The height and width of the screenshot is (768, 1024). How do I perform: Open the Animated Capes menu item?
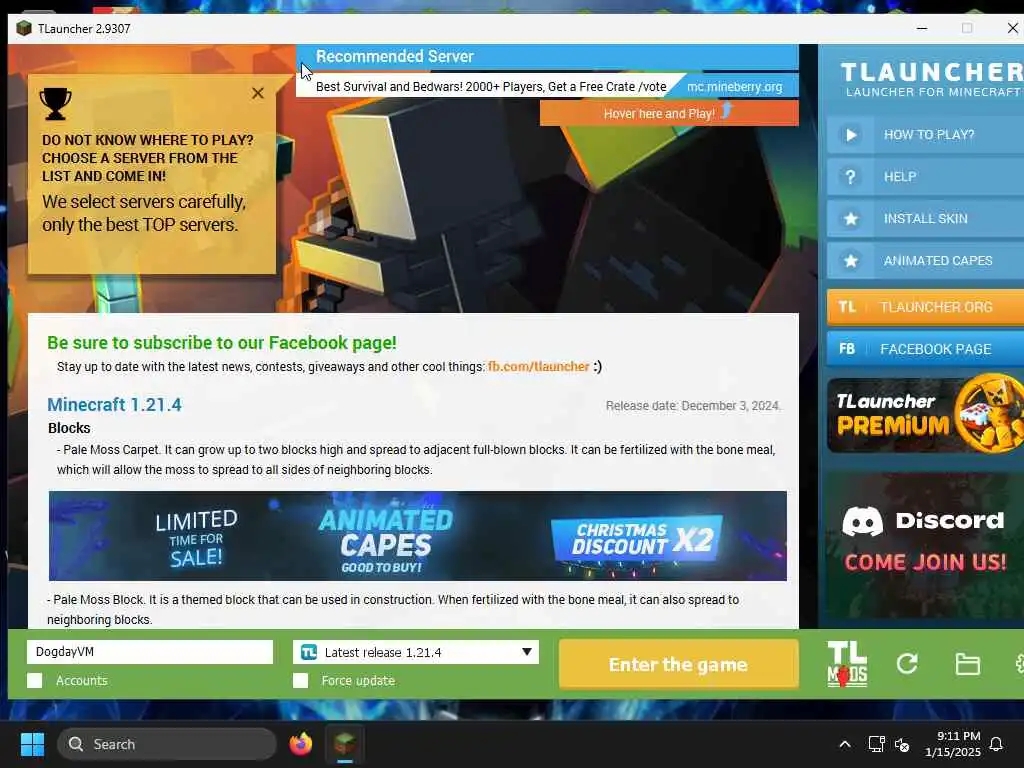click(x=925, y=261)
